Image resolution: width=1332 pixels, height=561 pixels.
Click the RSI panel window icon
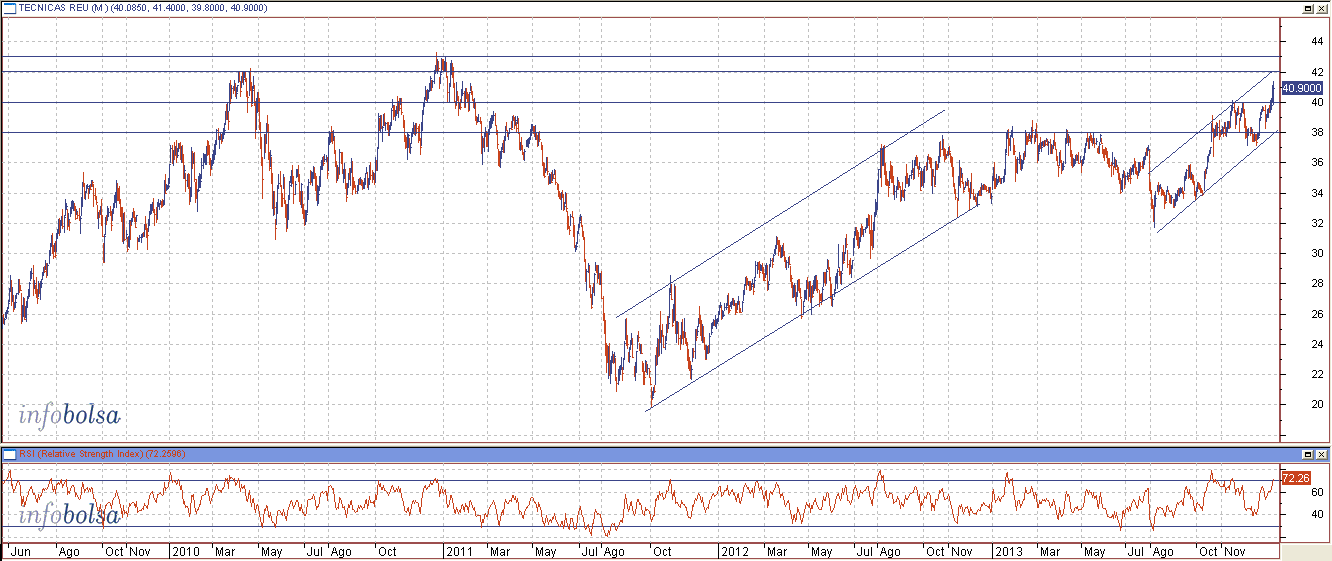coord(10,454)
